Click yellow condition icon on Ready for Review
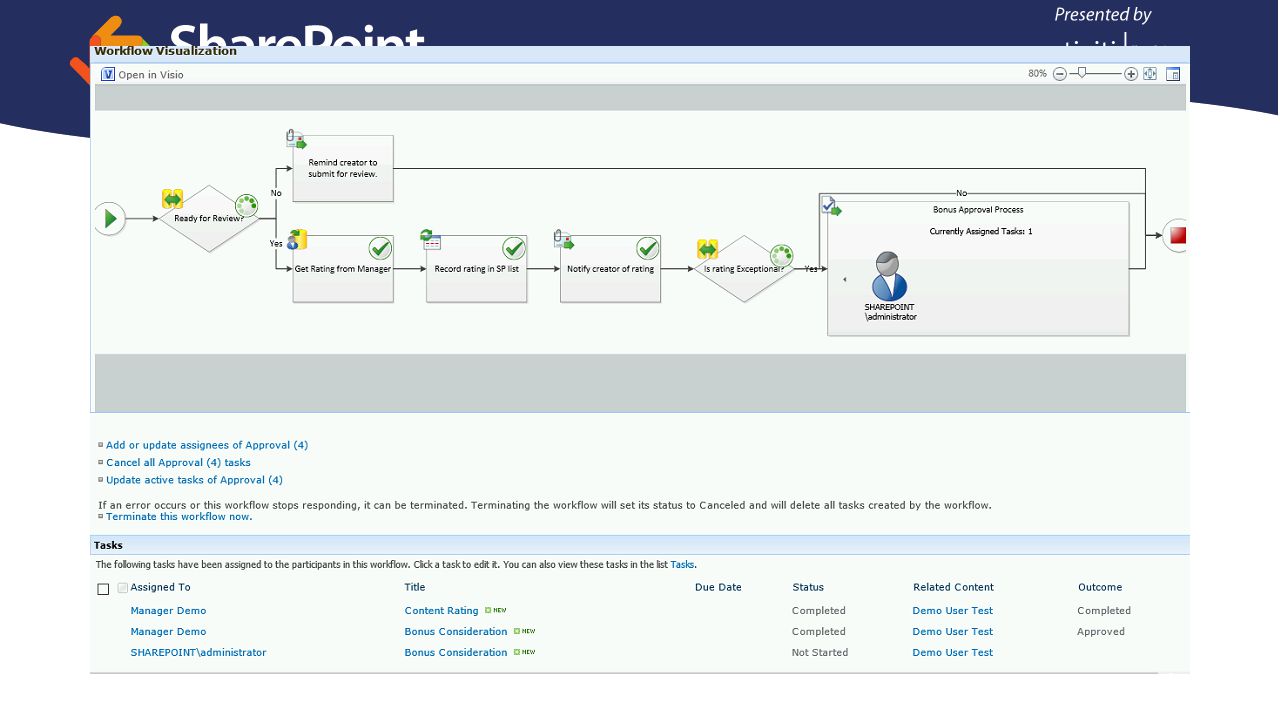The height and width of the screenshot is (720, 1280). tap(173, 199)
